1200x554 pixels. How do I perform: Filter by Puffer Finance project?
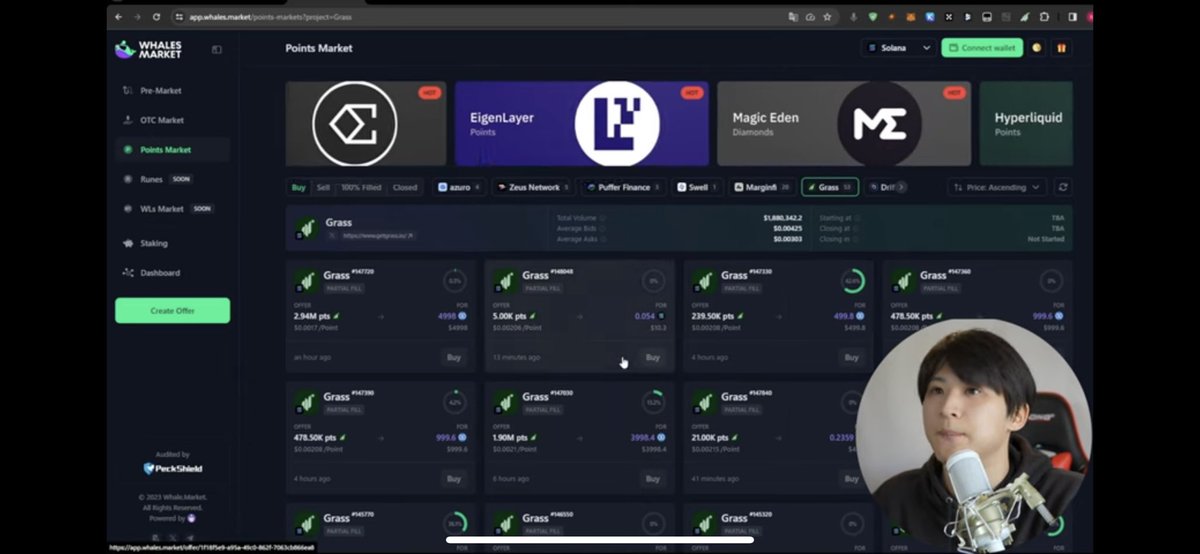point(622,187)
